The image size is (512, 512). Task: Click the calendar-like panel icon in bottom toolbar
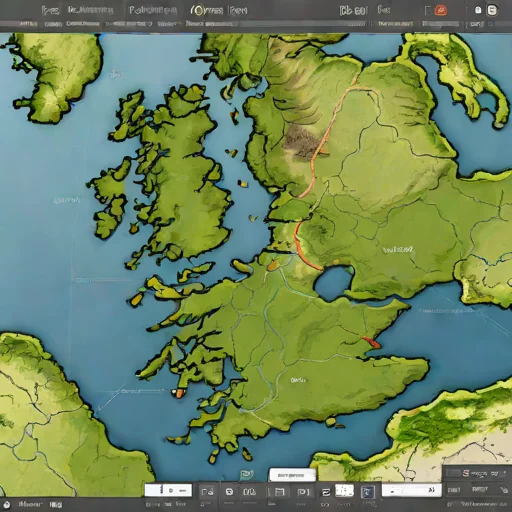click(x=279, y=492)
